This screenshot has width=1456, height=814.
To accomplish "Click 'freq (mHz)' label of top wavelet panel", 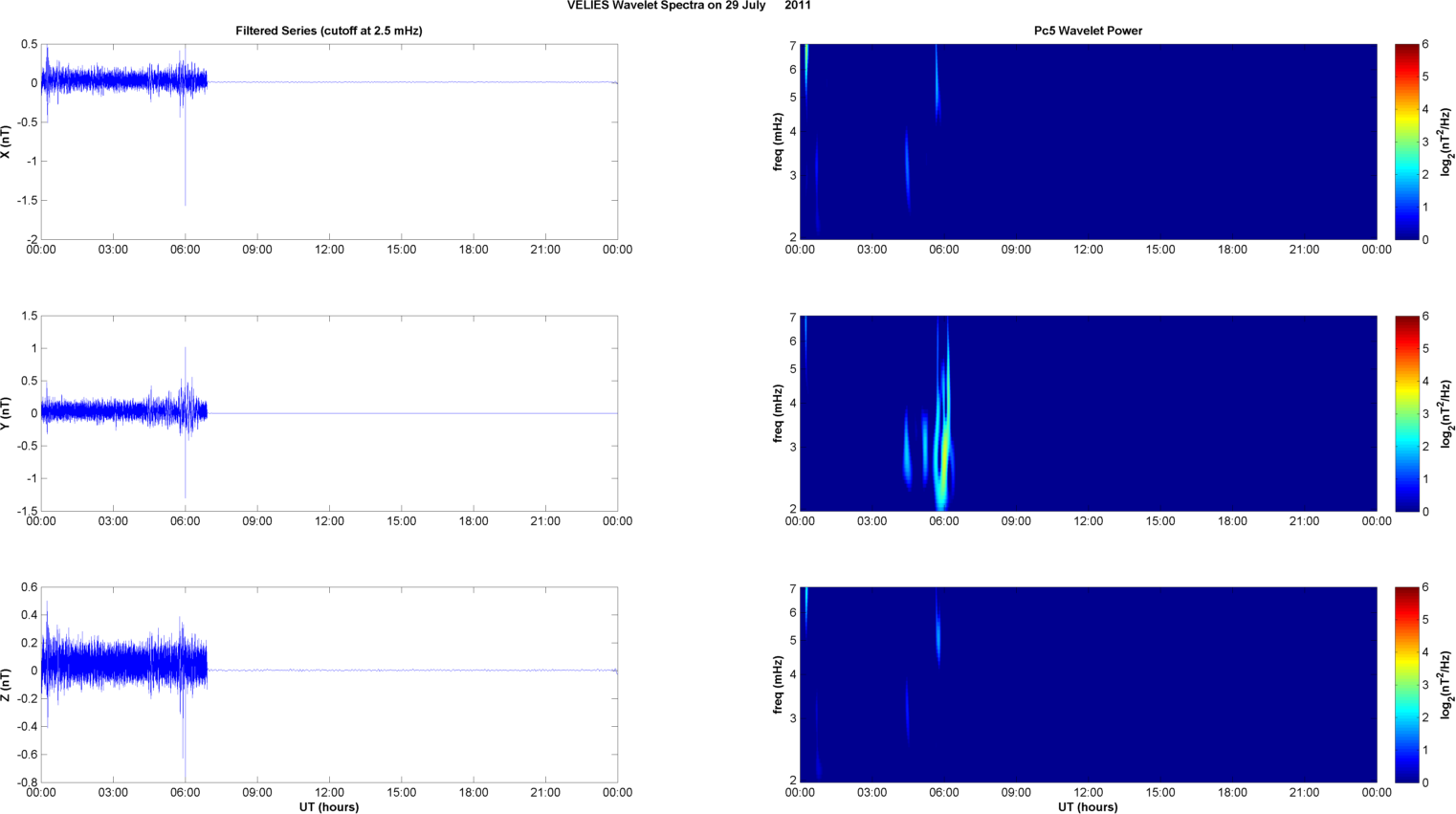I will click(x=779, y=142).
